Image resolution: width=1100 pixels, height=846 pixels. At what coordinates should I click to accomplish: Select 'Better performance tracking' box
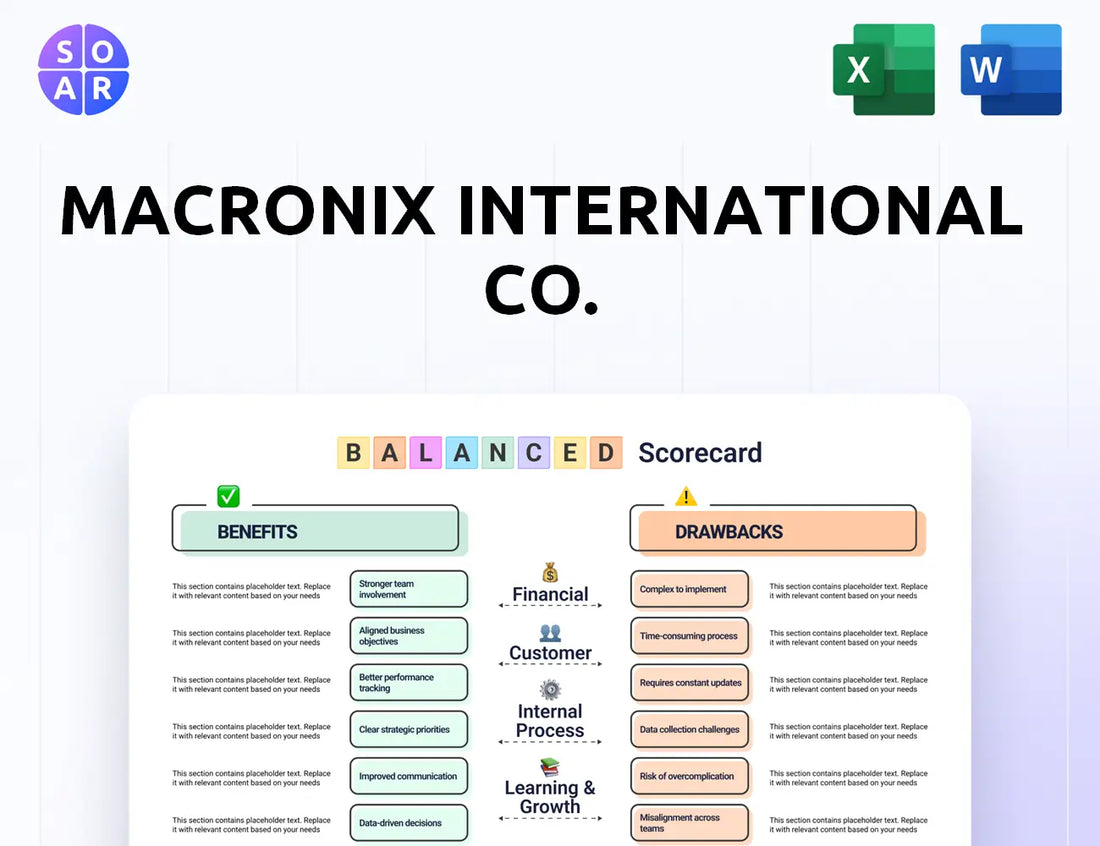coord(409,683)
